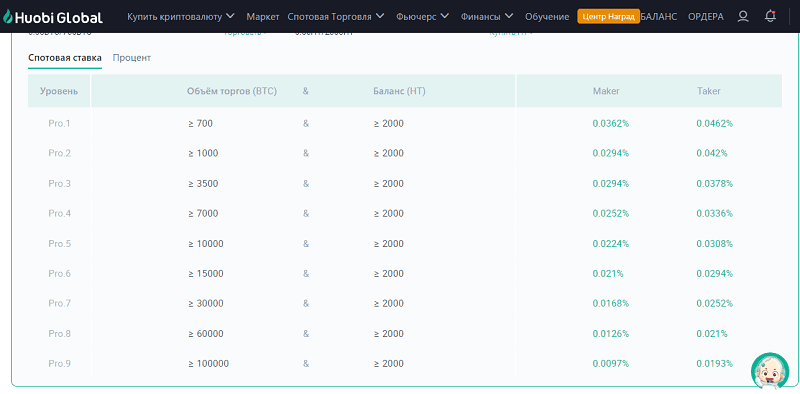Screen dimensions: 800x394
Task: Click the 0.0126% maker fee value
Action: pos(611,334)
